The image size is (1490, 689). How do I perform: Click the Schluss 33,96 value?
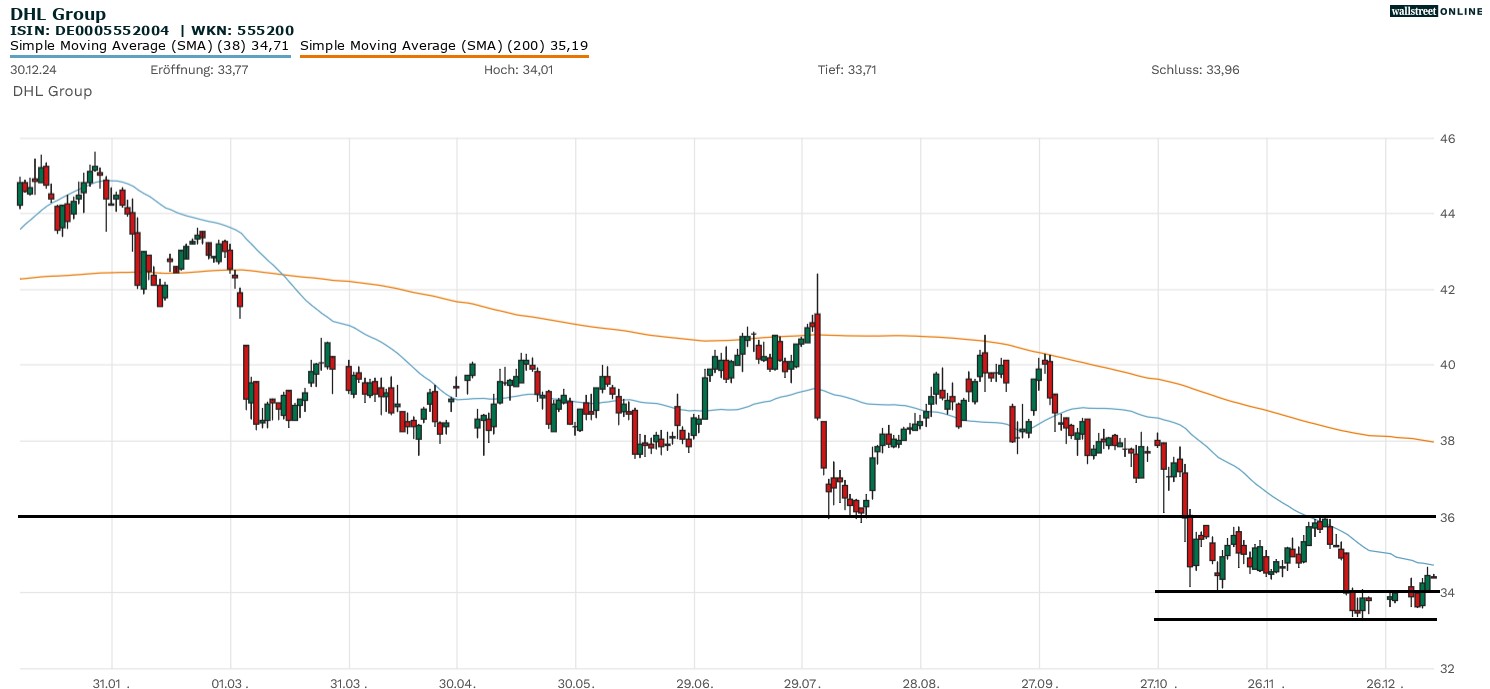1195,70
